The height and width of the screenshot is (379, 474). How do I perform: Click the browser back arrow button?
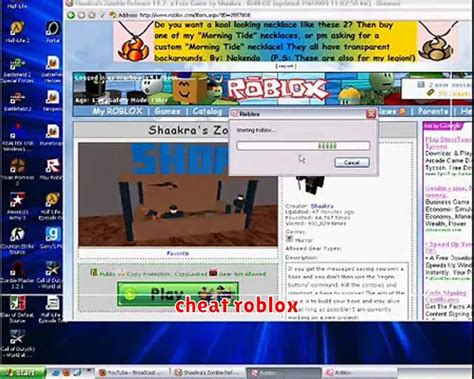[71, 15]
